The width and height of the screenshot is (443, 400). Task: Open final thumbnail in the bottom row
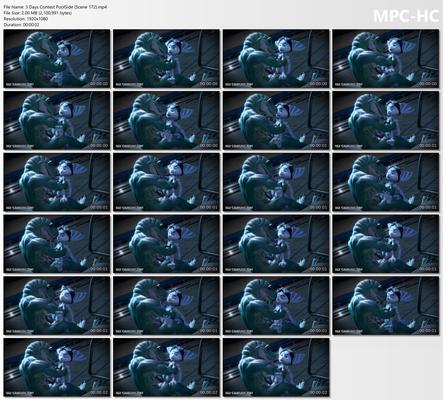click(x=276, y=367)
